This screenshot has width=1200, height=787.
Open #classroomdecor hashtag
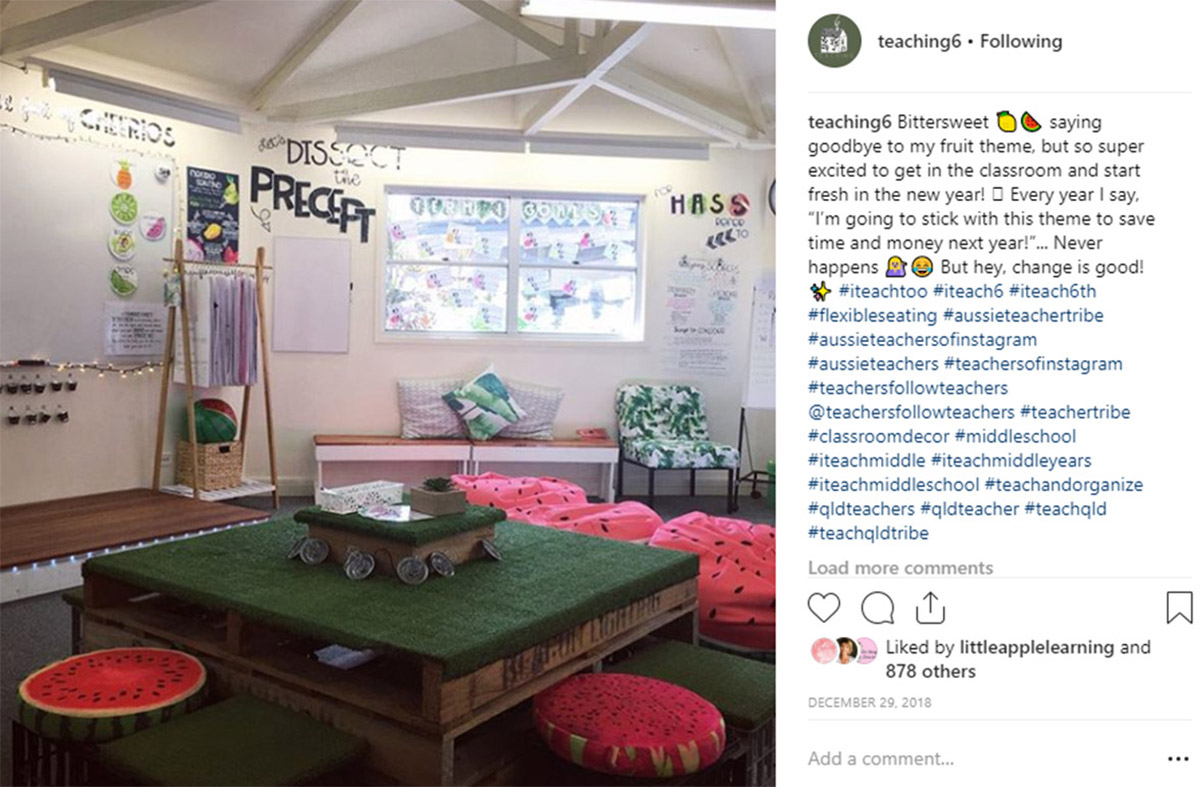coord(879,436)
